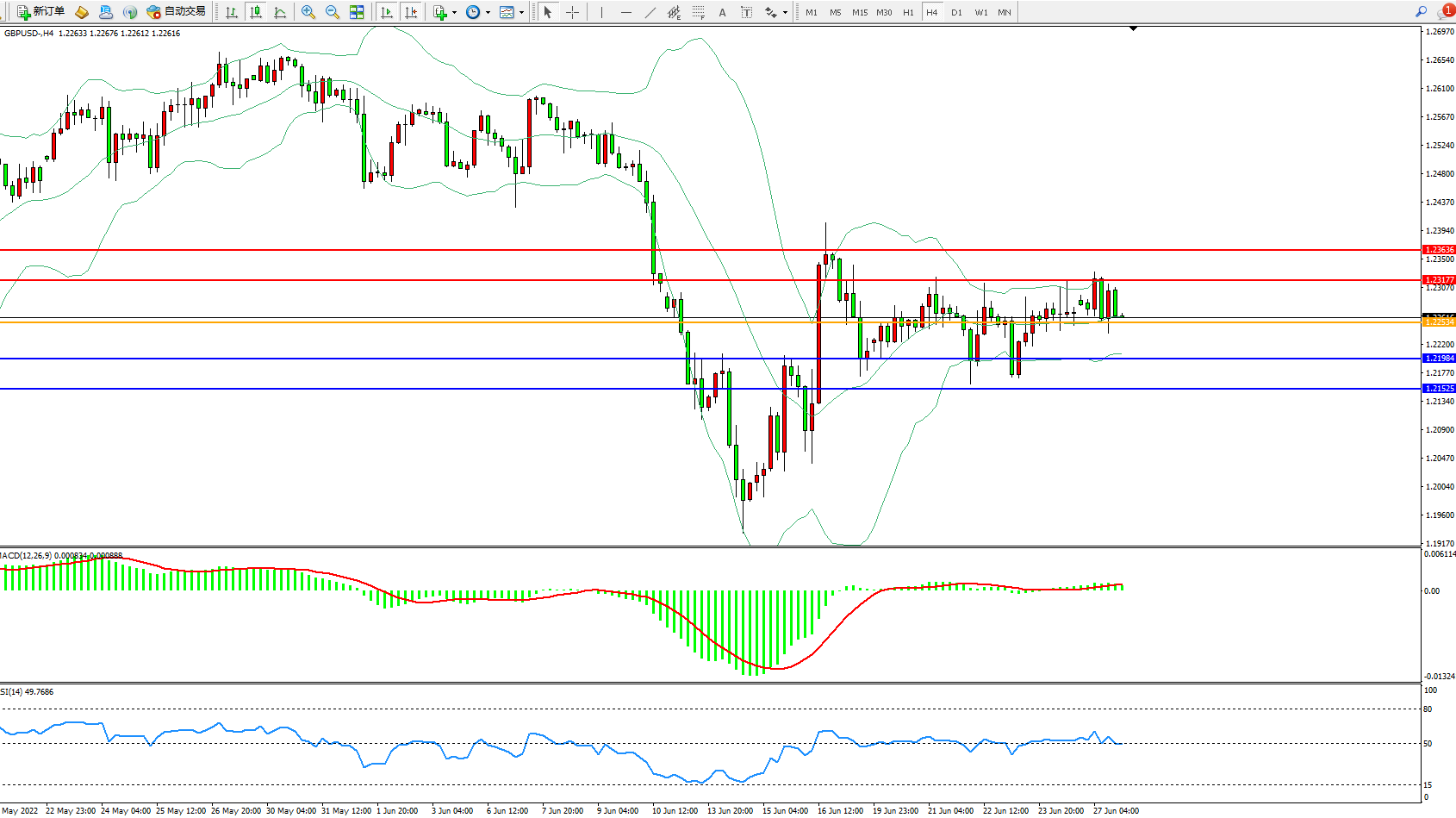The width and height of the screenshot is (1456, 818).
Task: Open search via magnifier icon top-right
Action: tap(1421, 11)
